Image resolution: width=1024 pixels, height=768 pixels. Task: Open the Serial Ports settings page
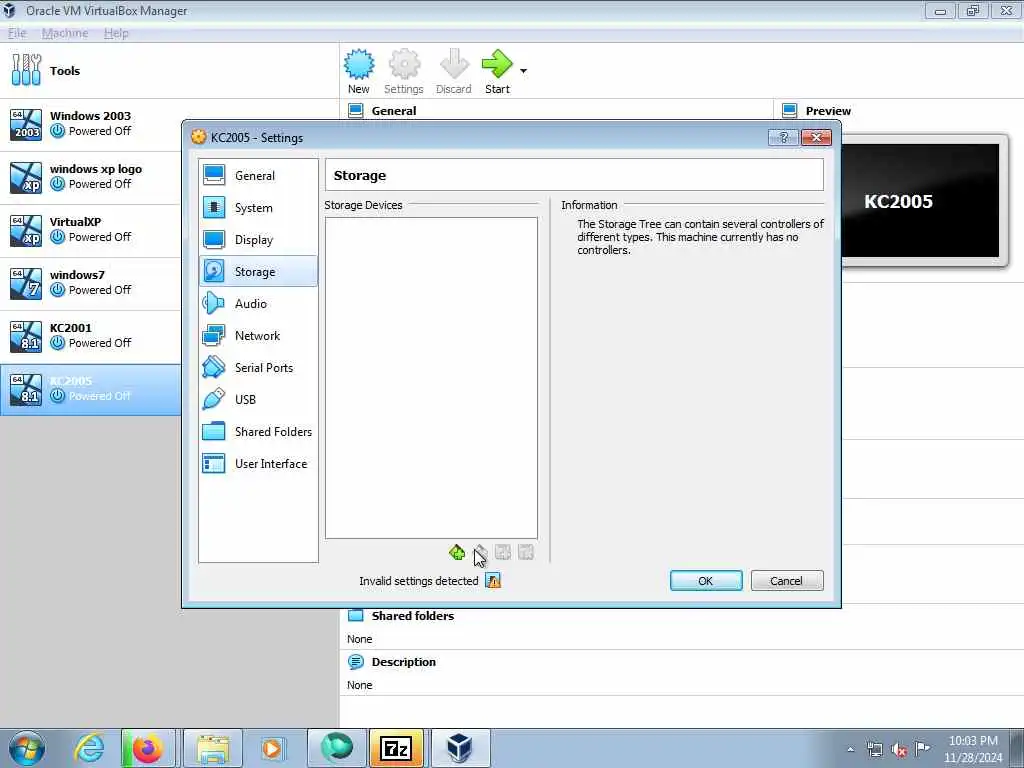[258, 368]
